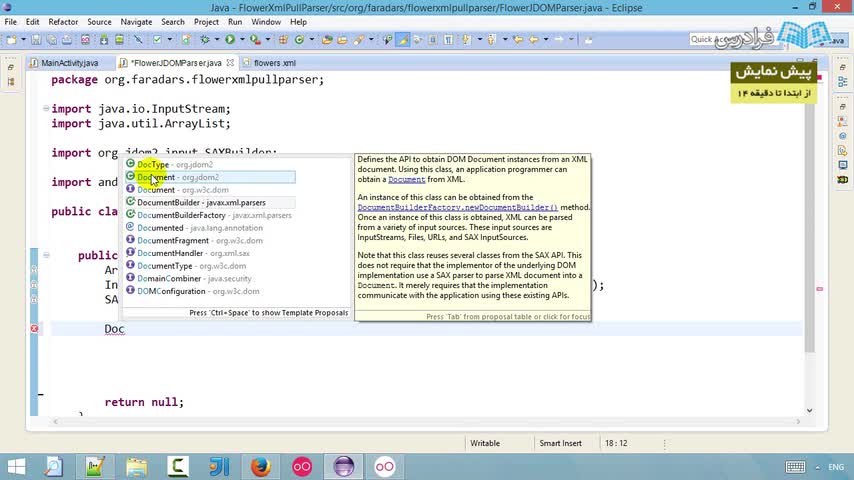
Task: Close the FlowerJDOMParser.java tab
Action: pyautogui.click(x=230, y=63)
